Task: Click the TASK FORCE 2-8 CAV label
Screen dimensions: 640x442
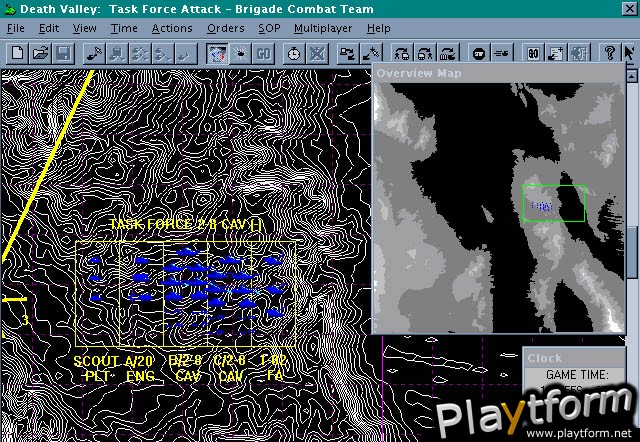Action: 186,224
